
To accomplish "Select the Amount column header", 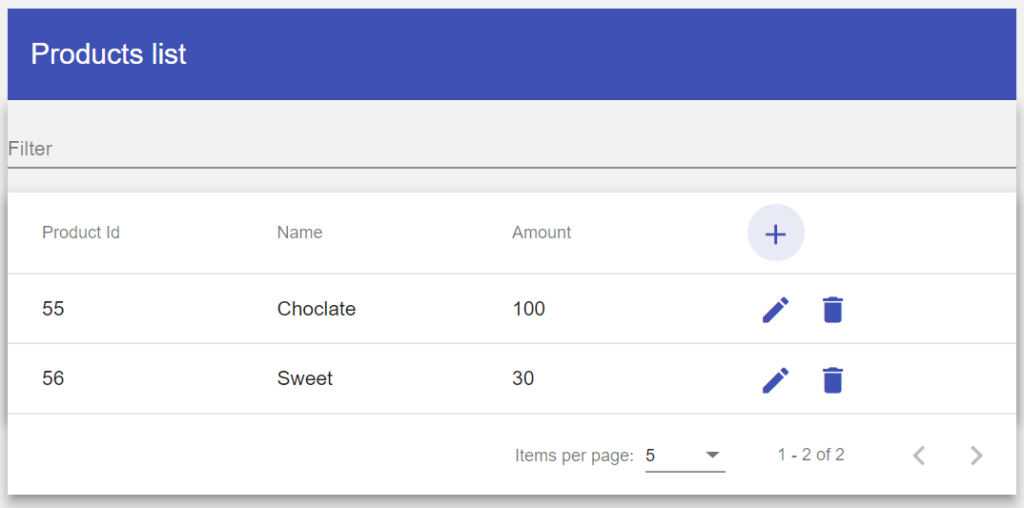I will click(541, 232).
